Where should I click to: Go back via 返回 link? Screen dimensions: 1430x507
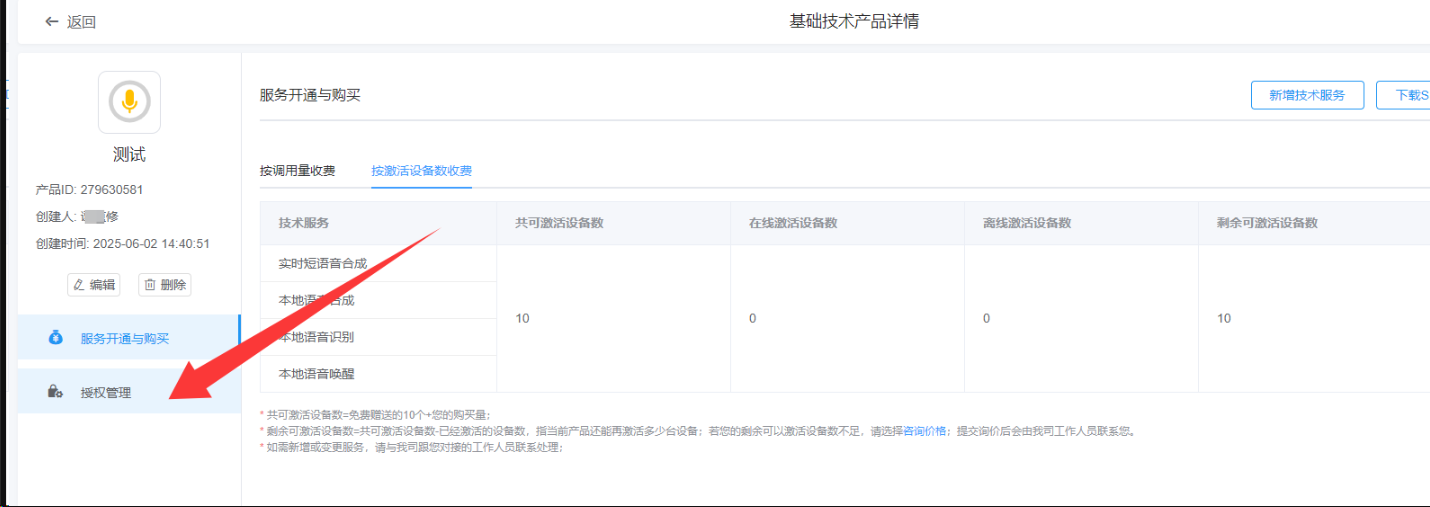pyautogui.click(x=81, y=22)
